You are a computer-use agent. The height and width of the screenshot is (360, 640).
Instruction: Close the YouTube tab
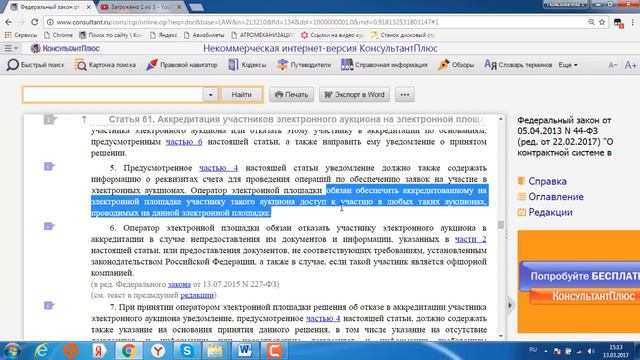pyautogui.click(x=179, y=7)
